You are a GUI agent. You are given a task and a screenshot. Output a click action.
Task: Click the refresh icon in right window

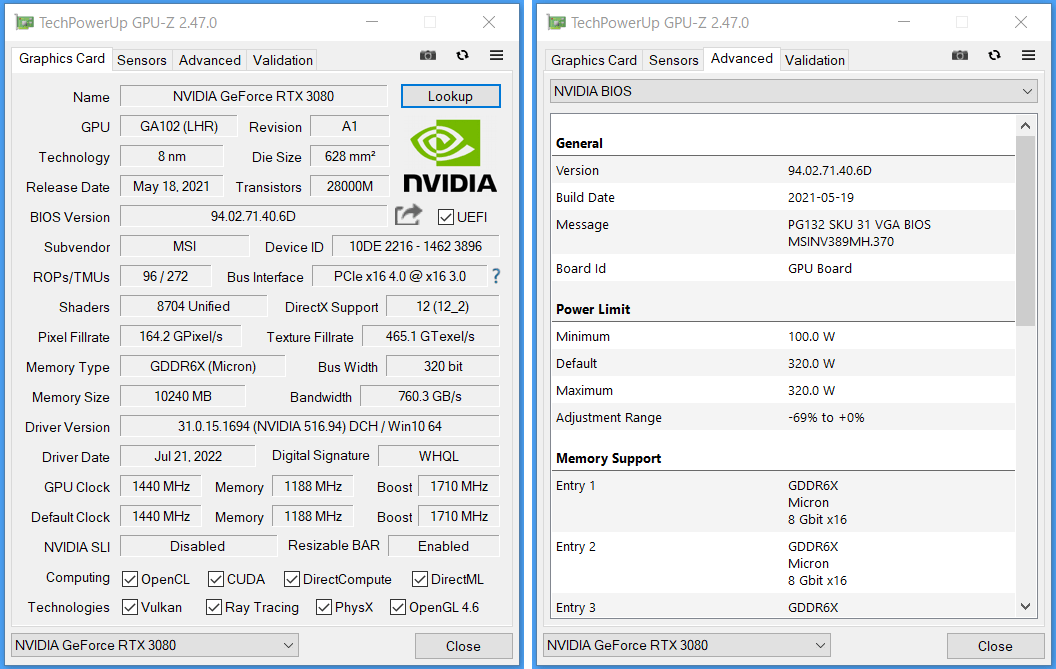tap(994, 55)
